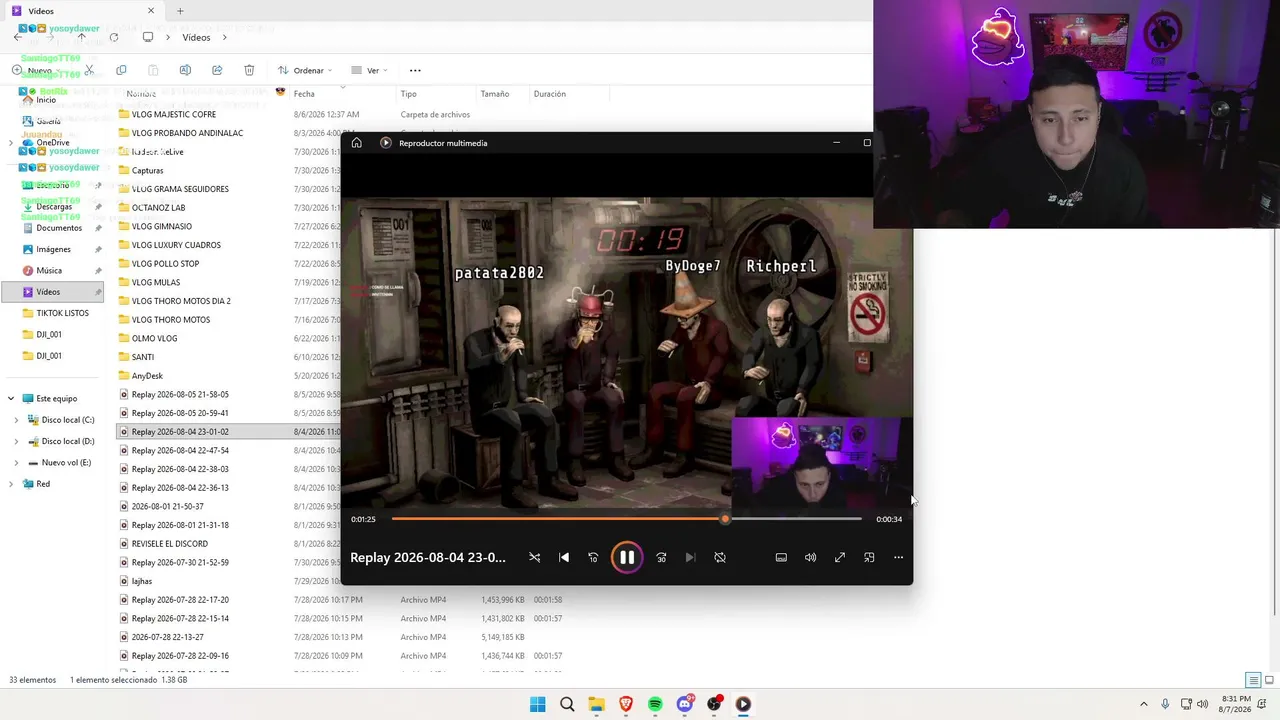Open File Explorer's see more menu

415,70
